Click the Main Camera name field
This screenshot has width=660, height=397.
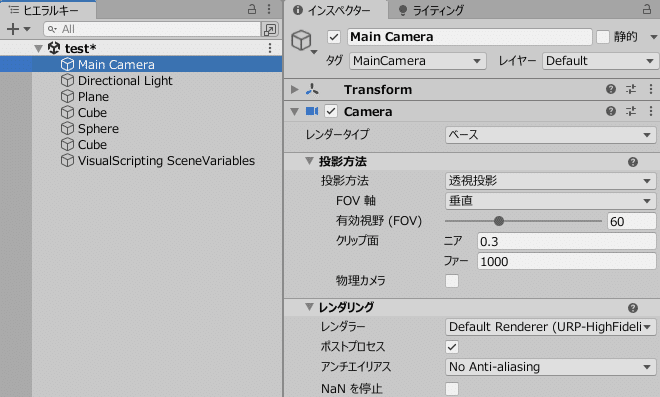coord(470,37)
